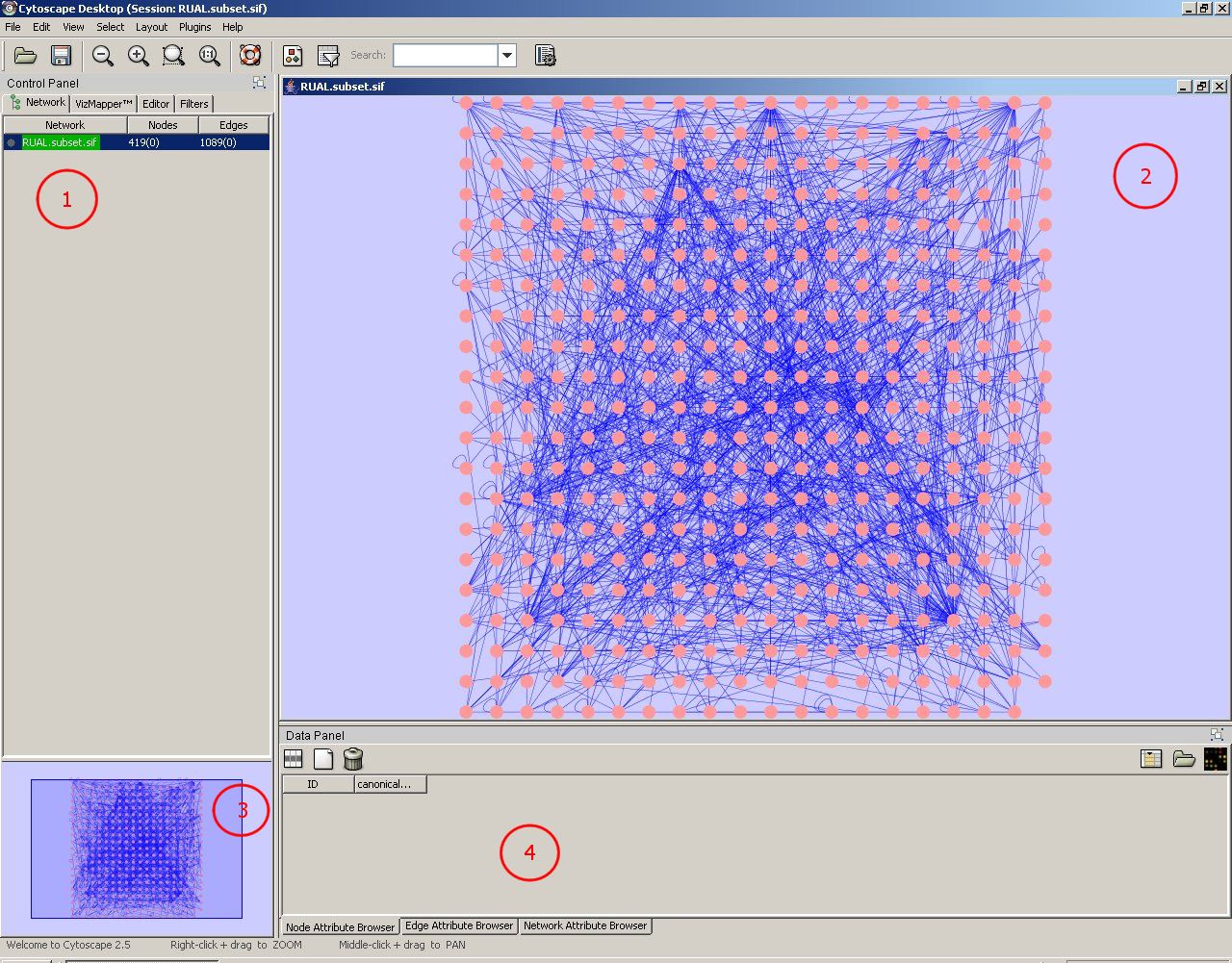This screenshot has height=963, width=1232.
Task: Click the network overview thumbnail
Action: pyautogui.click(x=136, y=848)
